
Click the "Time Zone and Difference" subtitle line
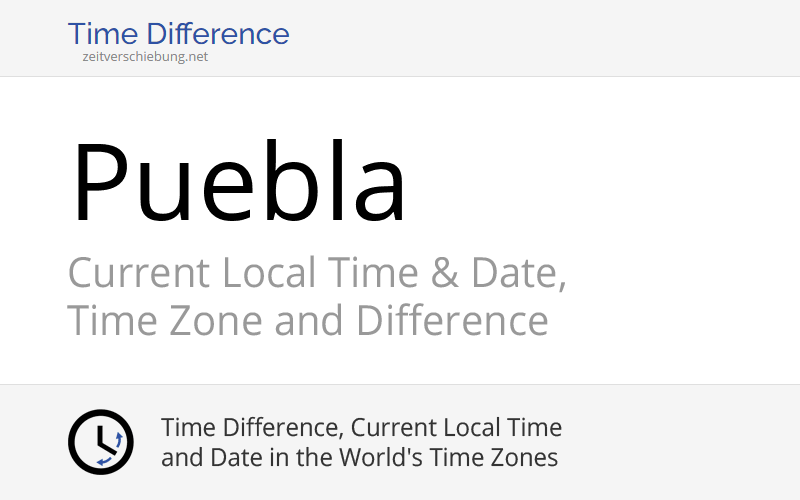(307, 321)
